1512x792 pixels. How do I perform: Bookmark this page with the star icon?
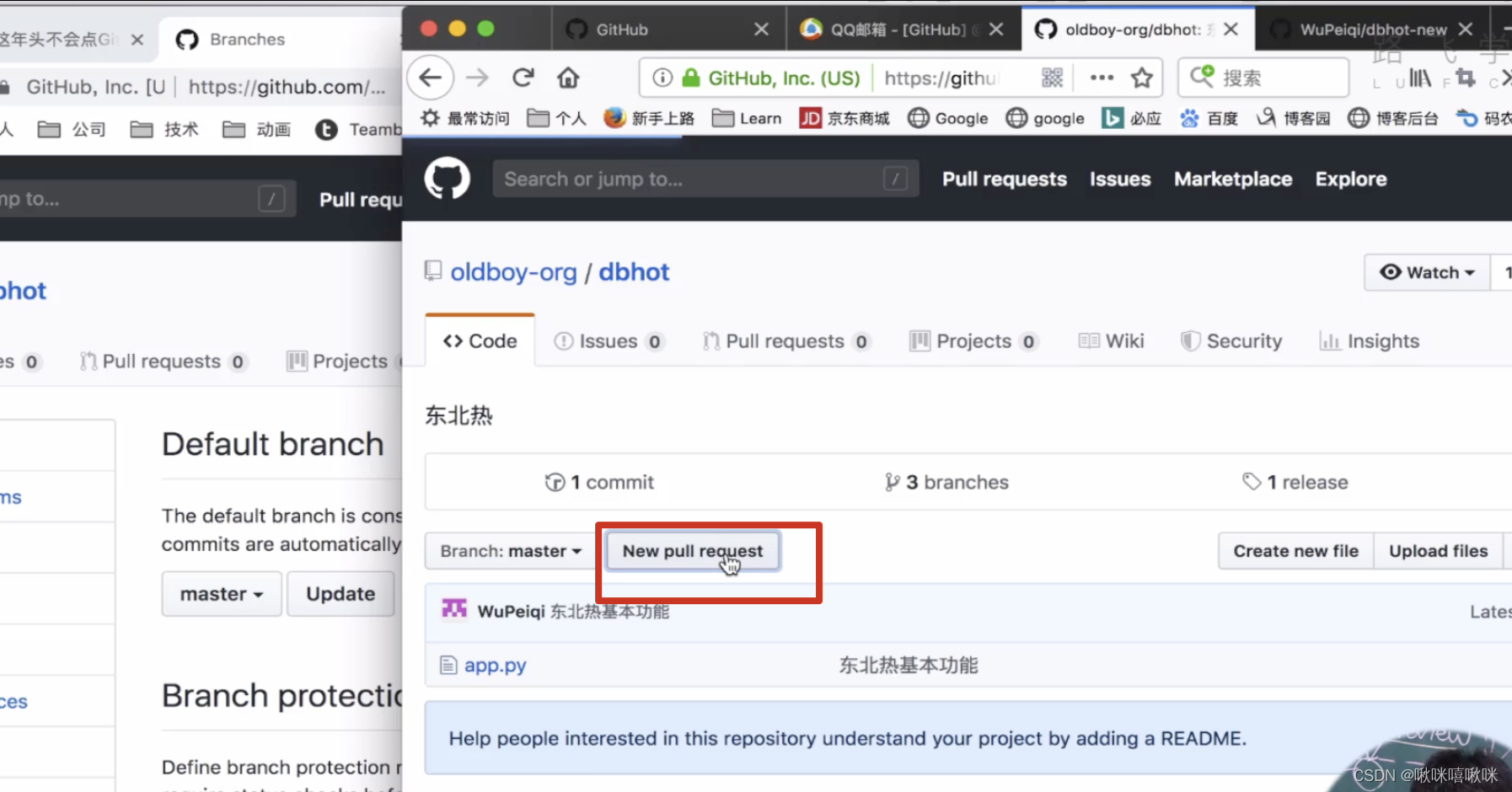tap(1142, 78)
